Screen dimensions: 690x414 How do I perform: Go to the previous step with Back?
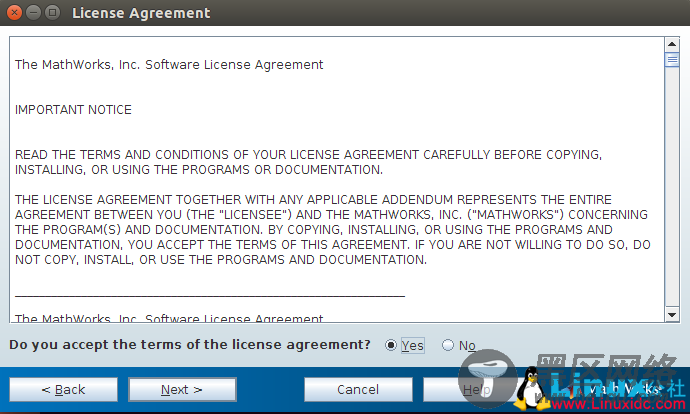[x=63, y=390]
